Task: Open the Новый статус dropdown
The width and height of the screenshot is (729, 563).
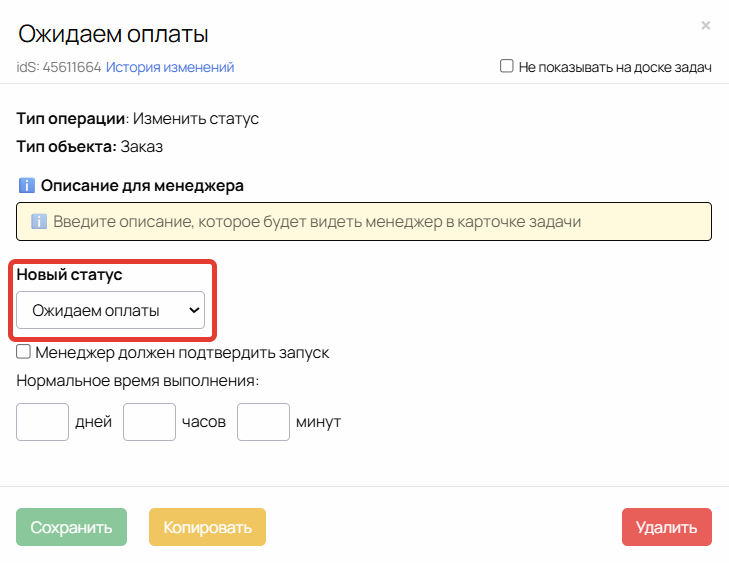Action: (x=110, y=310)
